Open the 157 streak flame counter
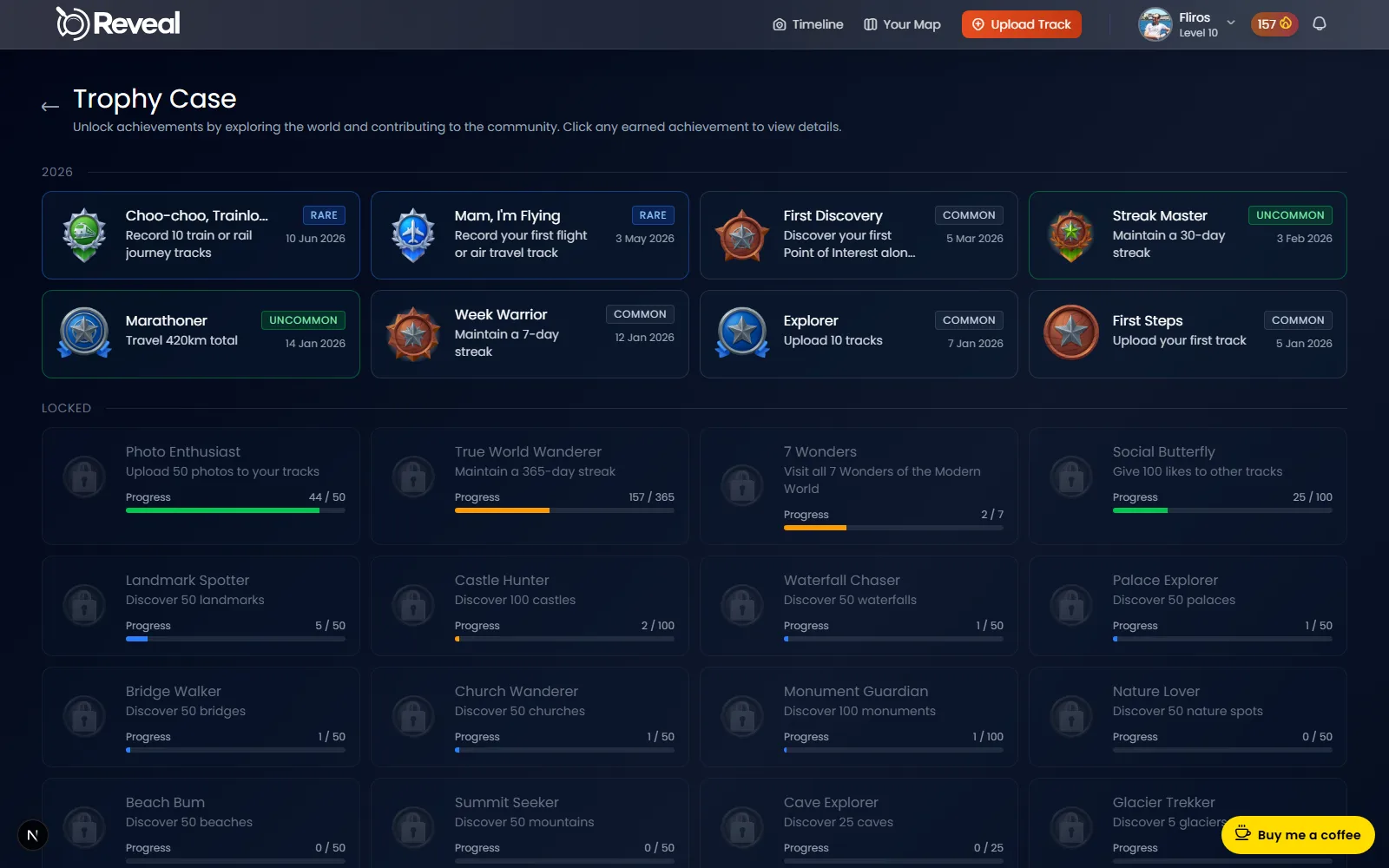 click(1274, 24)
